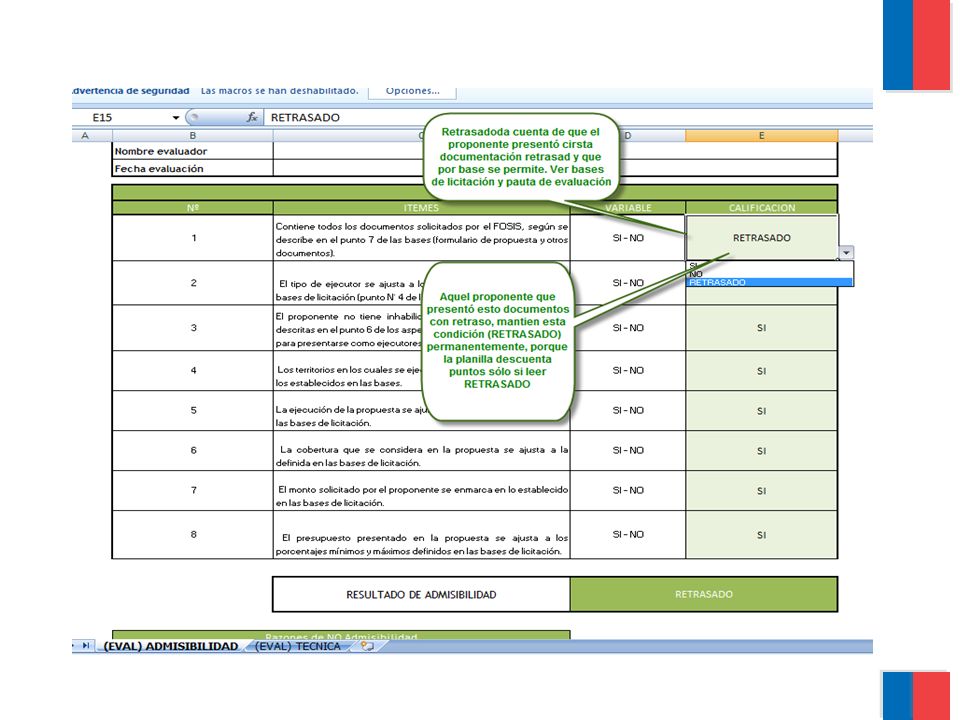Viewport: 960px width, 720px height.
Task: Select the RETRASADO calificacion cell in row 1
Action: tap(761, 238)
